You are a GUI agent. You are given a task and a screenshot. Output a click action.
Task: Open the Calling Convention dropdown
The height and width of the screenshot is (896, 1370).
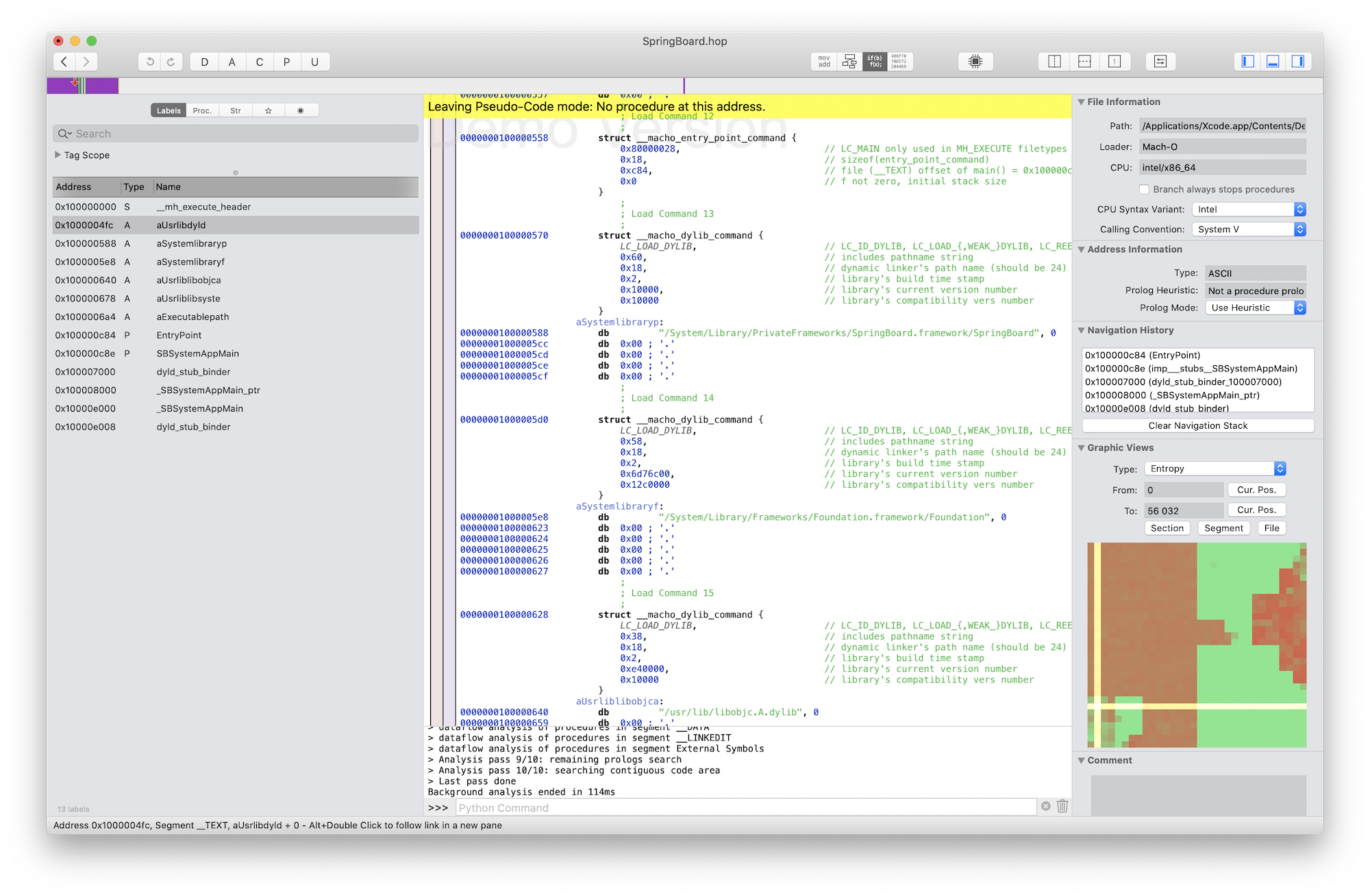pos(1249,229)
